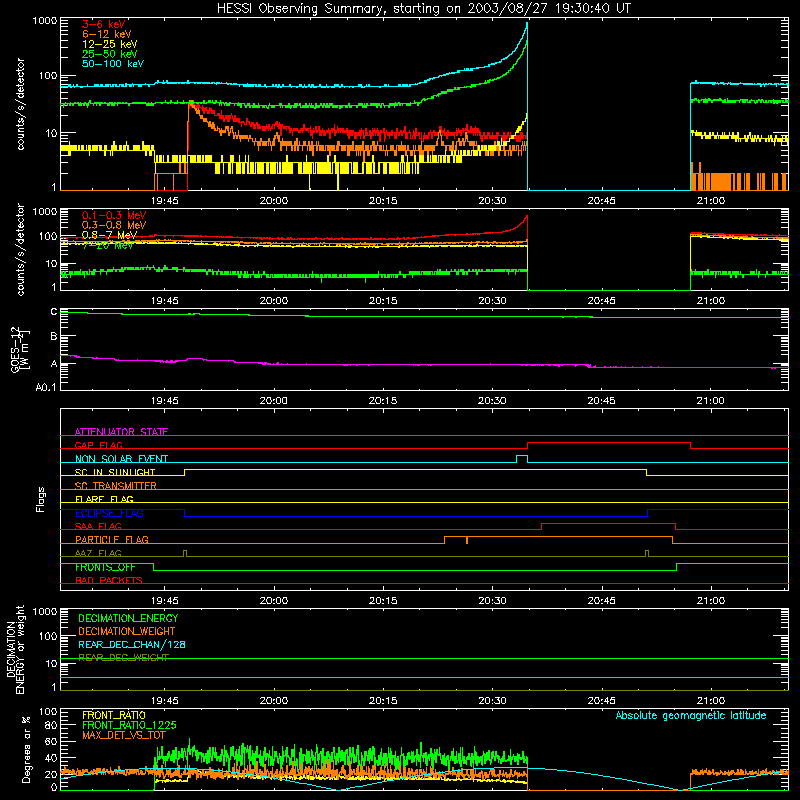800x800 pixels.
Task: Click the counts/s/detector label of MeV plot
Action: pos(20,250)
